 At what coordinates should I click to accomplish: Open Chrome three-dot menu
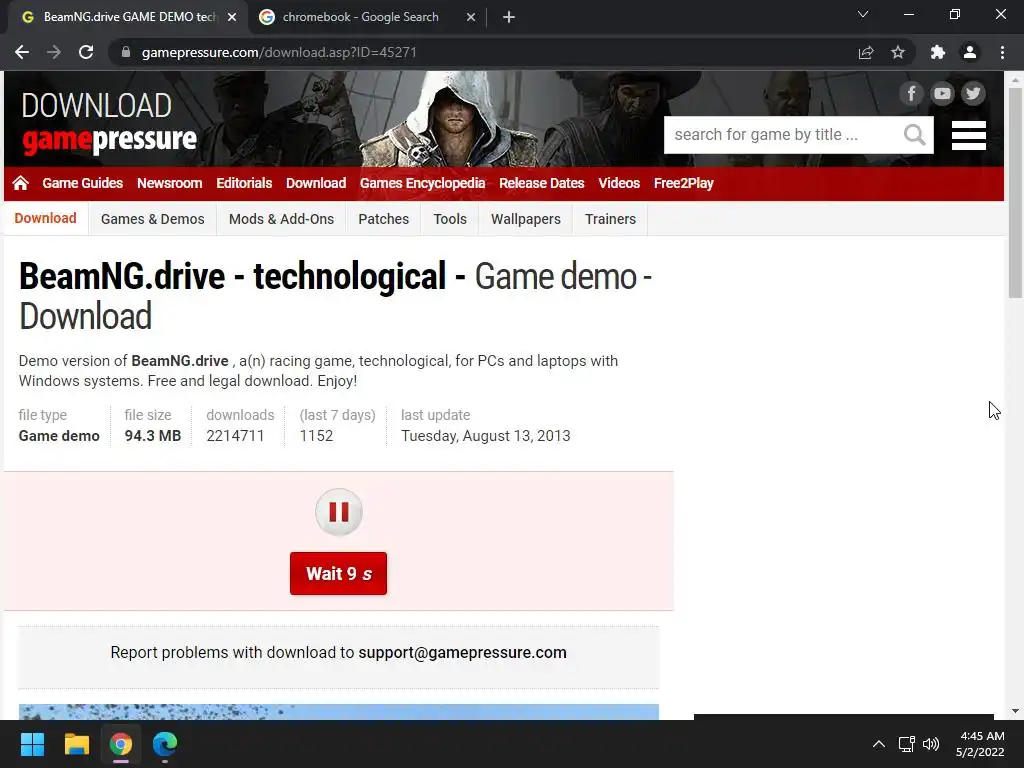tap(1002, 52)
